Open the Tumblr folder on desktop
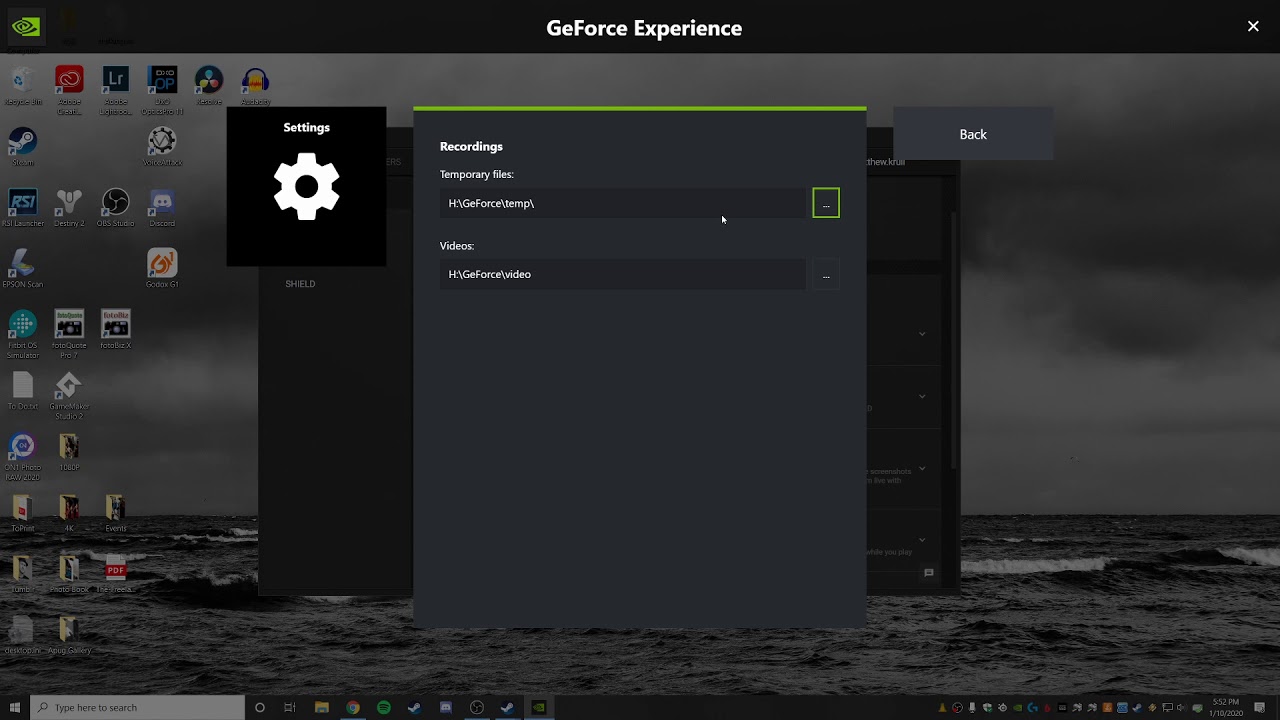1280x720 pixels. pos(22,574)
